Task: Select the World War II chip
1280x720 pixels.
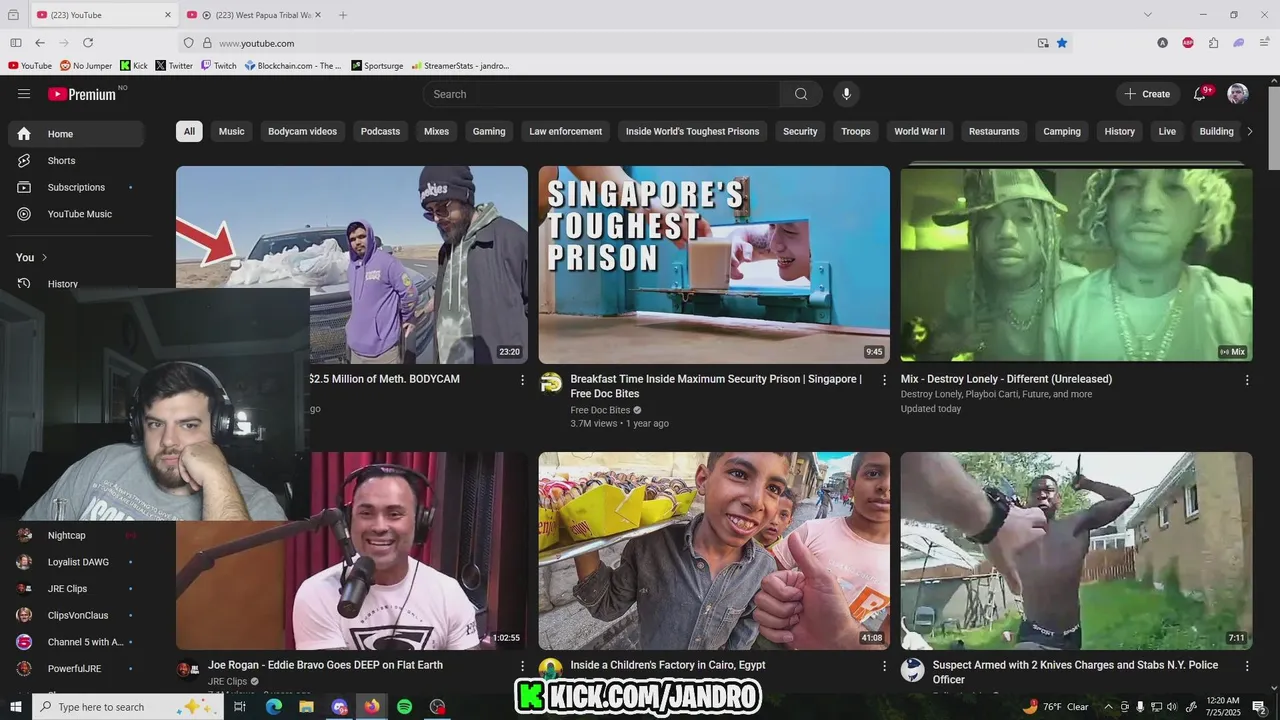Action: 919,131
